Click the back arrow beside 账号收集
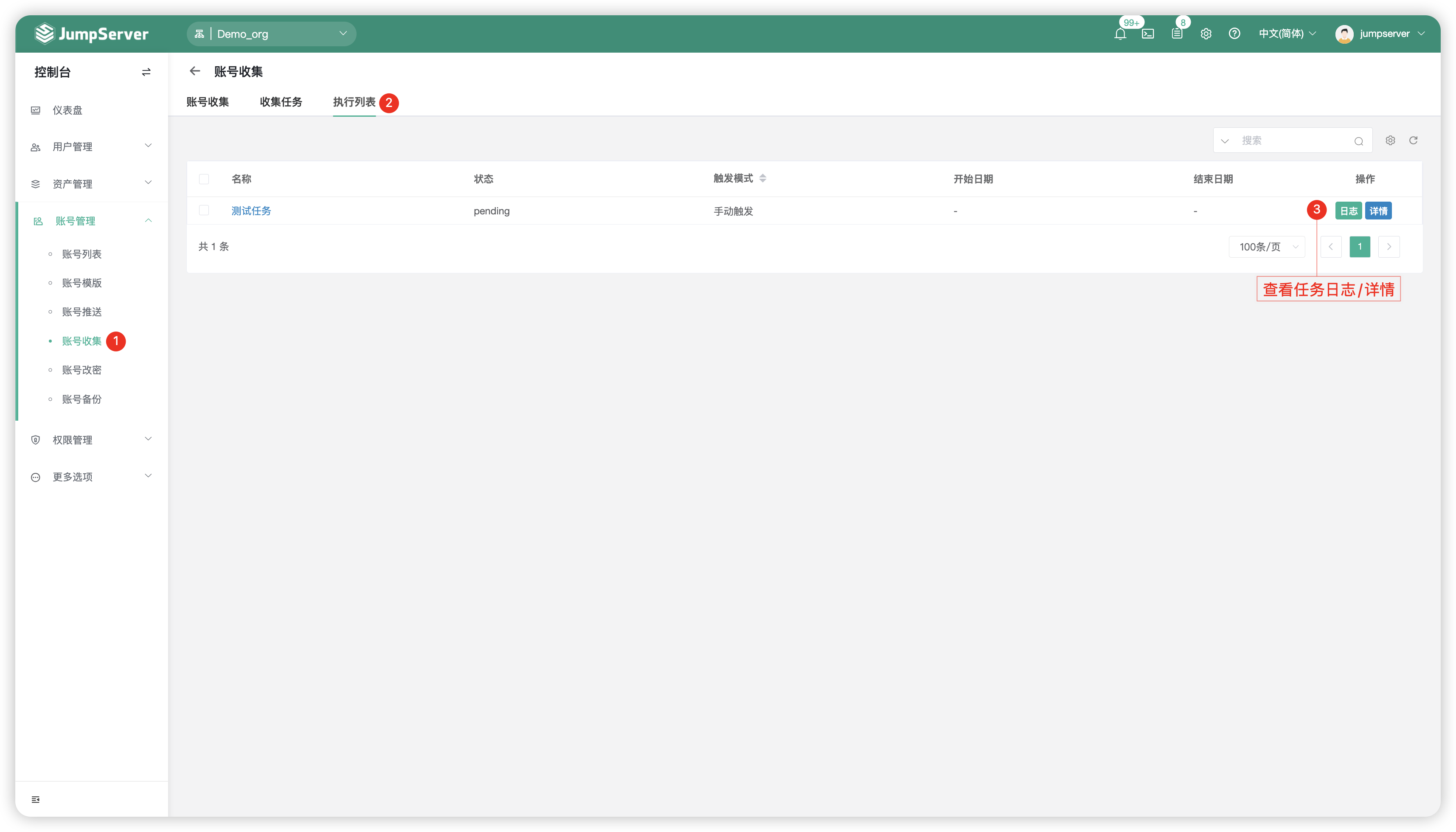This screenshot has height=832, width=1456. click(195, 71)
